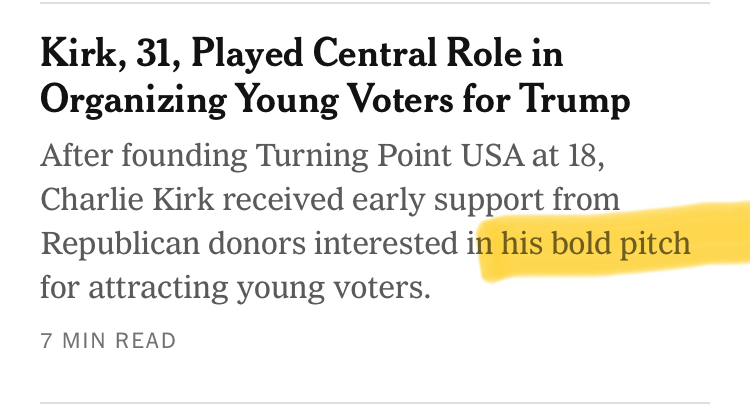Click the divider line above the headline
The height and width of the screenshot is (413, 750).
tap(375, 3)
